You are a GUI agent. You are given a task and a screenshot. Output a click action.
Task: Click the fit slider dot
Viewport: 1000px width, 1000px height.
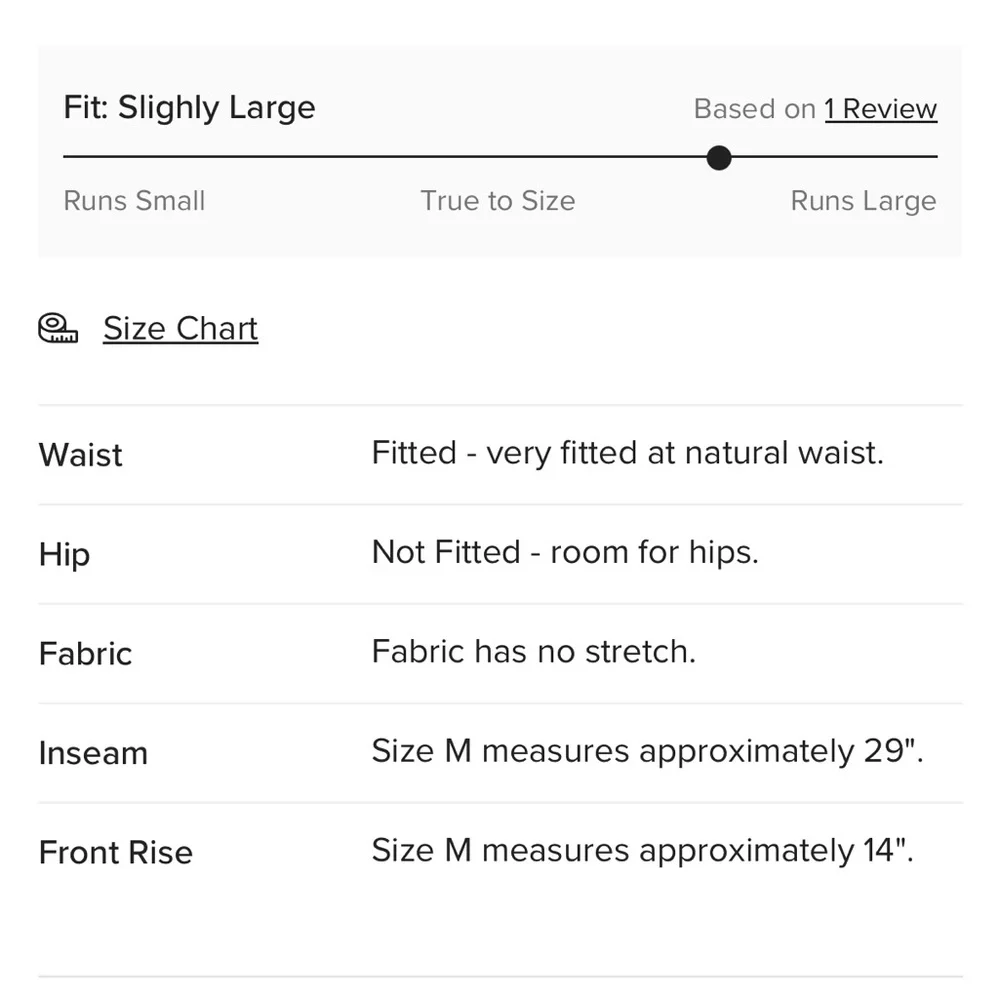click(x=718, y=157)
